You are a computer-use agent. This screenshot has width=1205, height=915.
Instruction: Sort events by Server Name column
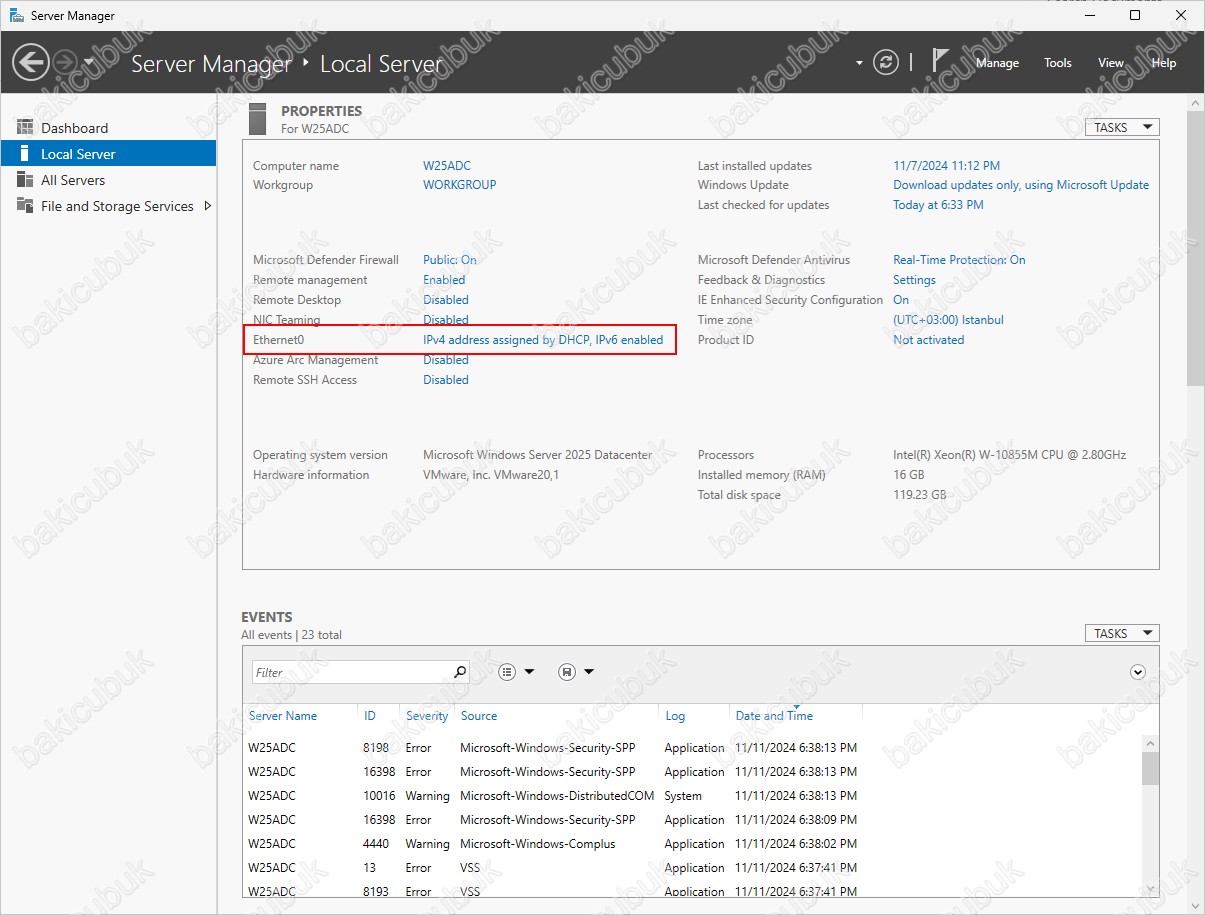tap(283, 716)
